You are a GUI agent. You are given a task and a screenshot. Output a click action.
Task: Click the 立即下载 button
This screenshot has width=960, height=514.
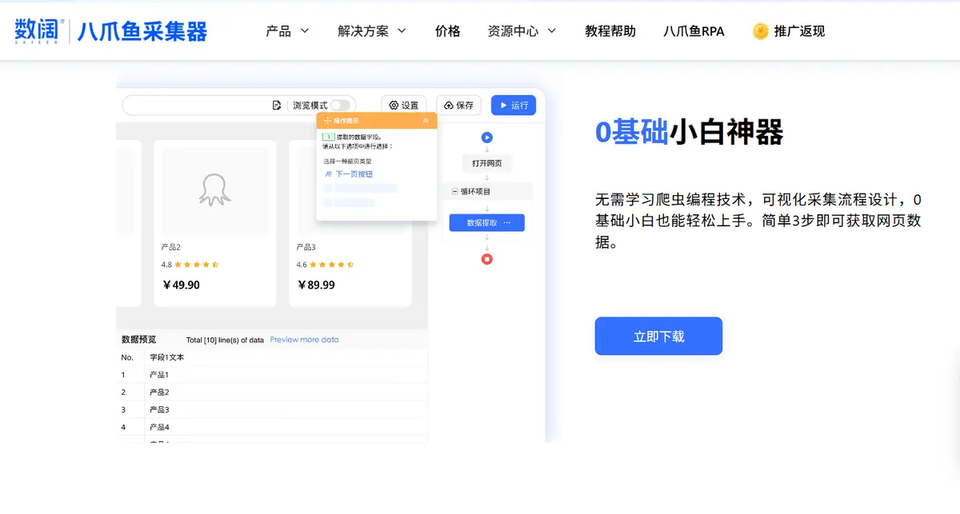click(x=659, y=336)
